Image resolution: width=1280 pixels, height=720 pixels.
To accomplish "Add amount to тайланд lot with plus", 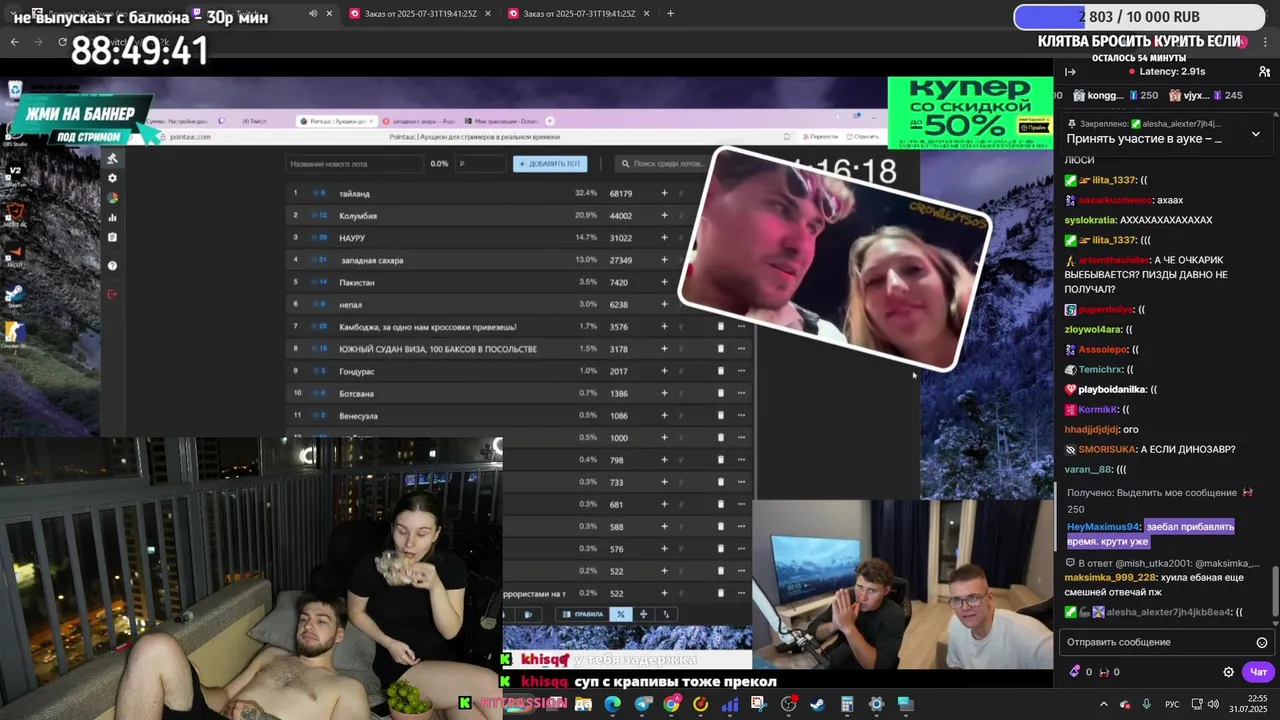I will tap(664, 193).
